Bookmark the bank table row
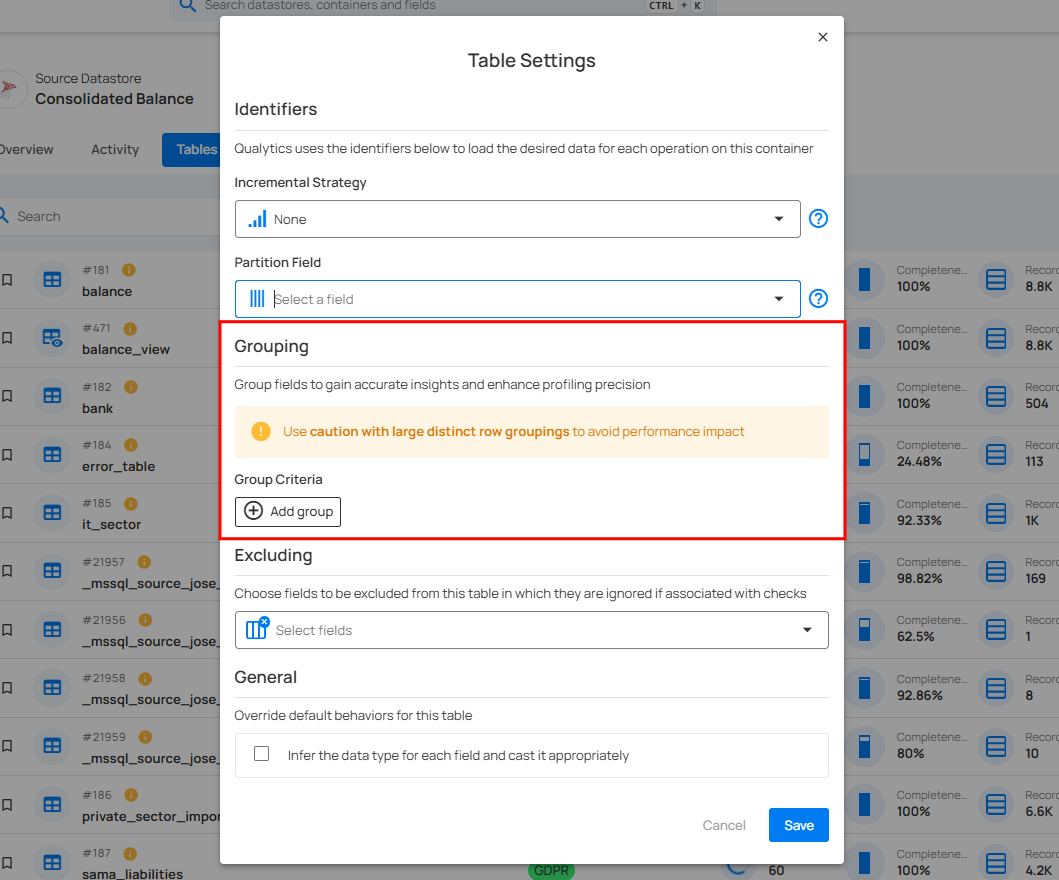This screenshot has width=1059, height=880. click(x=7, y=396)
